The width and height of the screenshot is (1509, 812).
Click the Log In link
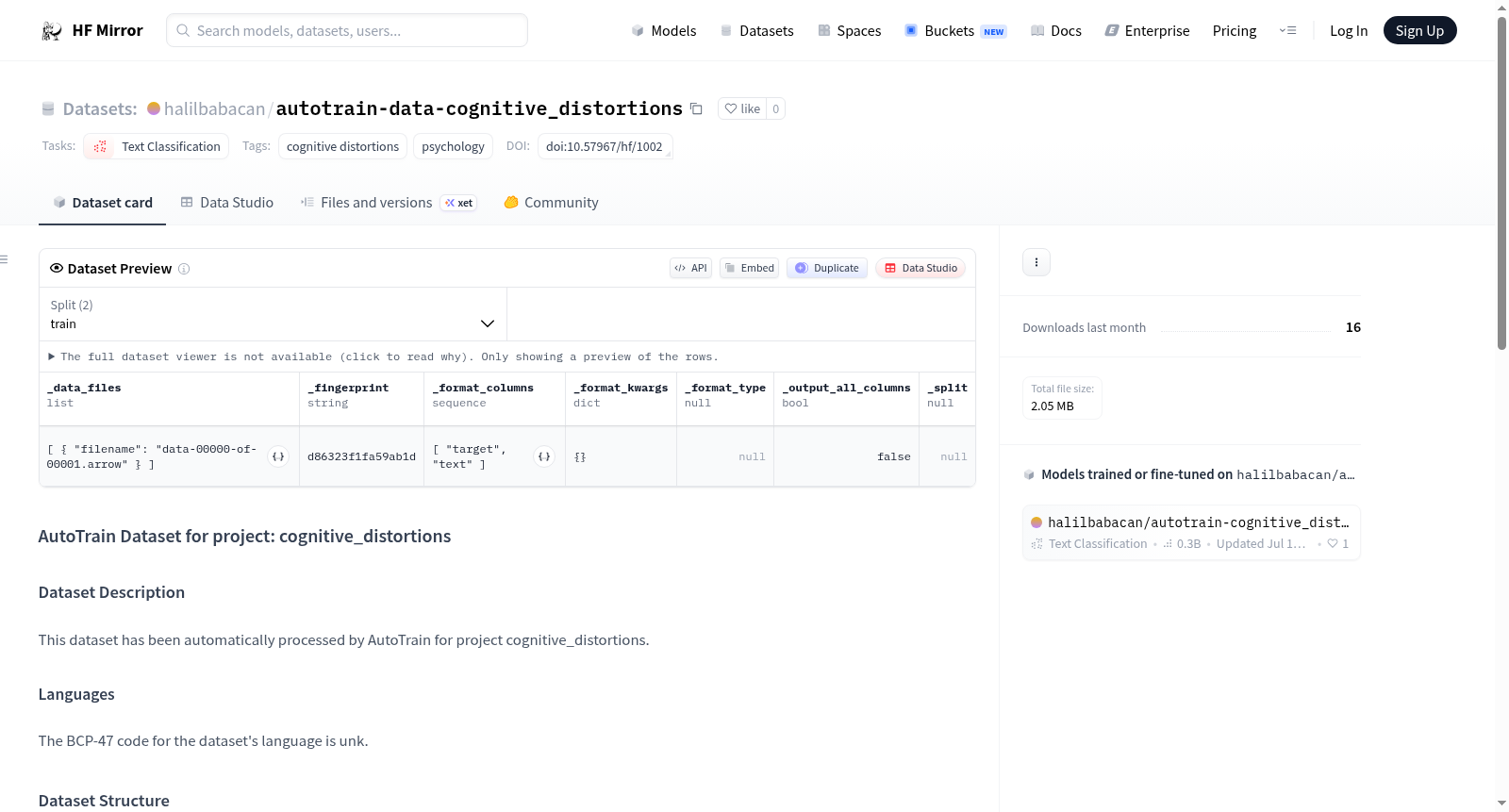coord(1349,31)
